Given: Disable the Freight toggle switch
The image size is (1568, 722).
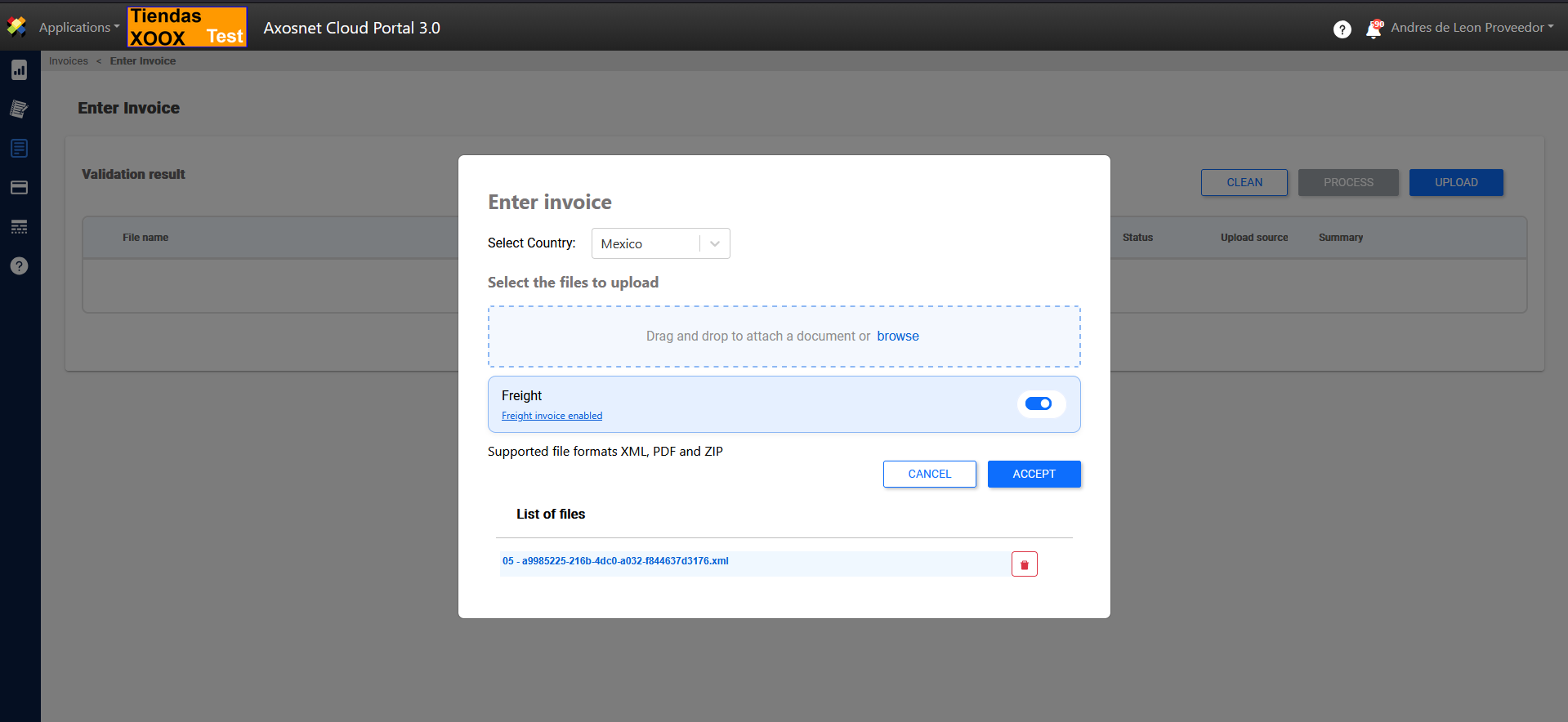Looking at the screenshot, I should coord(1039,403).
